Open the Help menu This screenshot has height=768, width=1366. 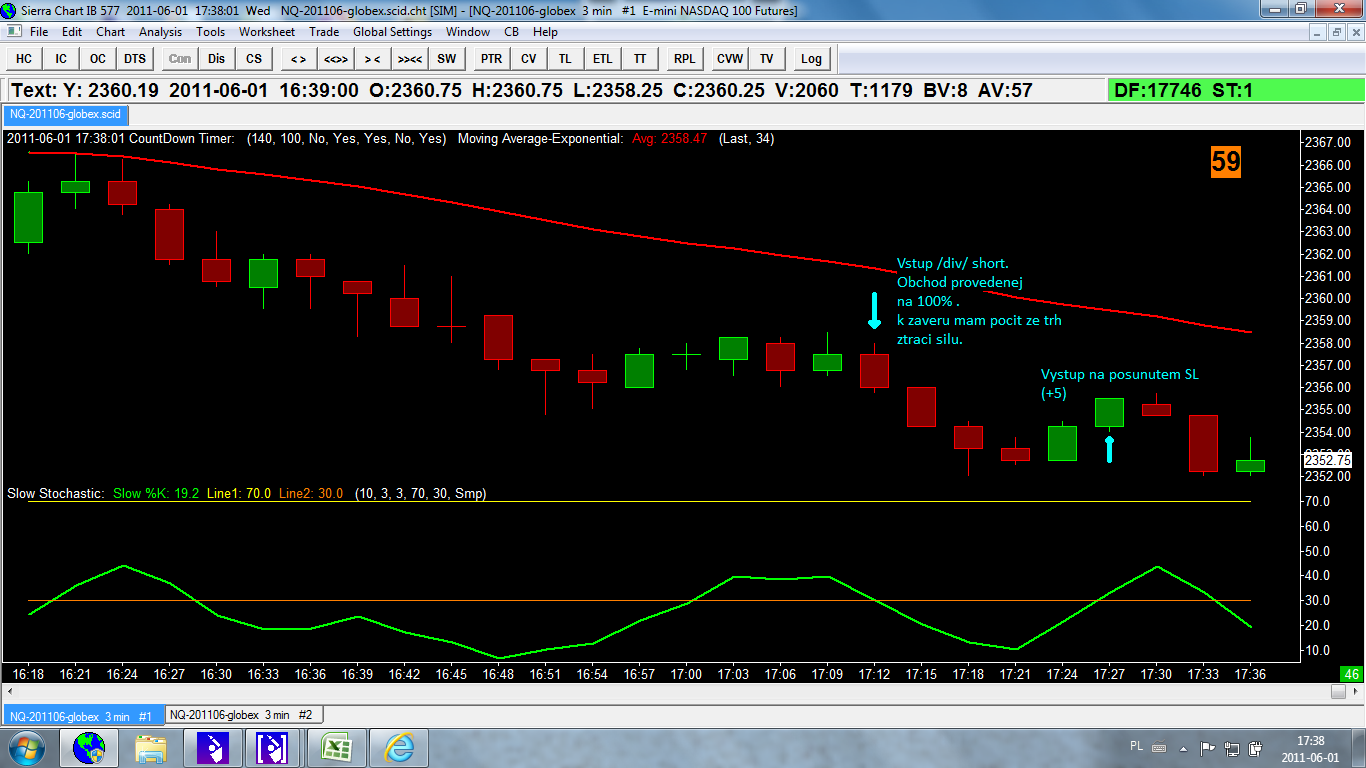pos(545,31)
